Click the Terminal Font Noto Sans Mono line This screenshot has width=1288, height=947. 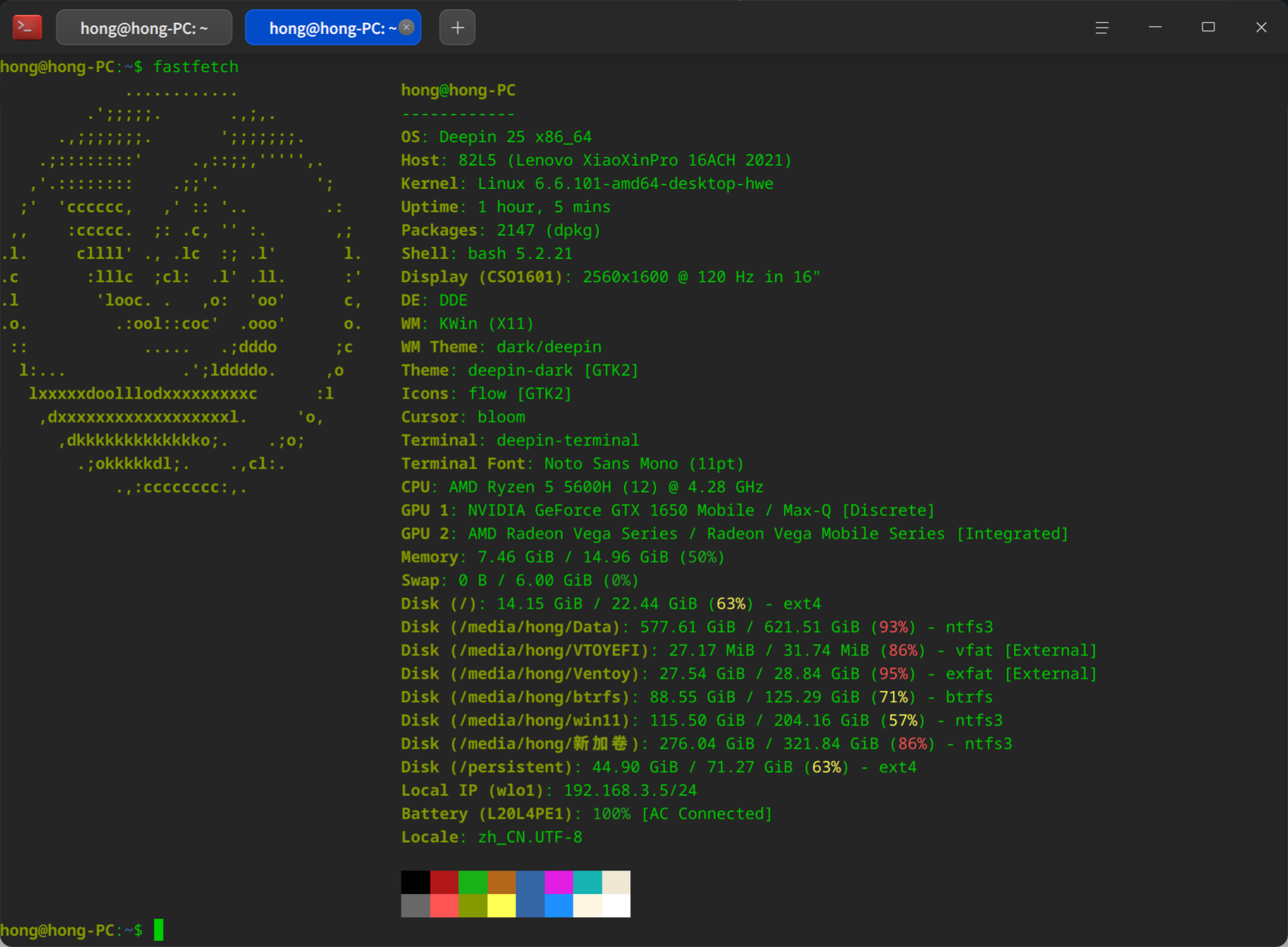(x=572, y=464)
